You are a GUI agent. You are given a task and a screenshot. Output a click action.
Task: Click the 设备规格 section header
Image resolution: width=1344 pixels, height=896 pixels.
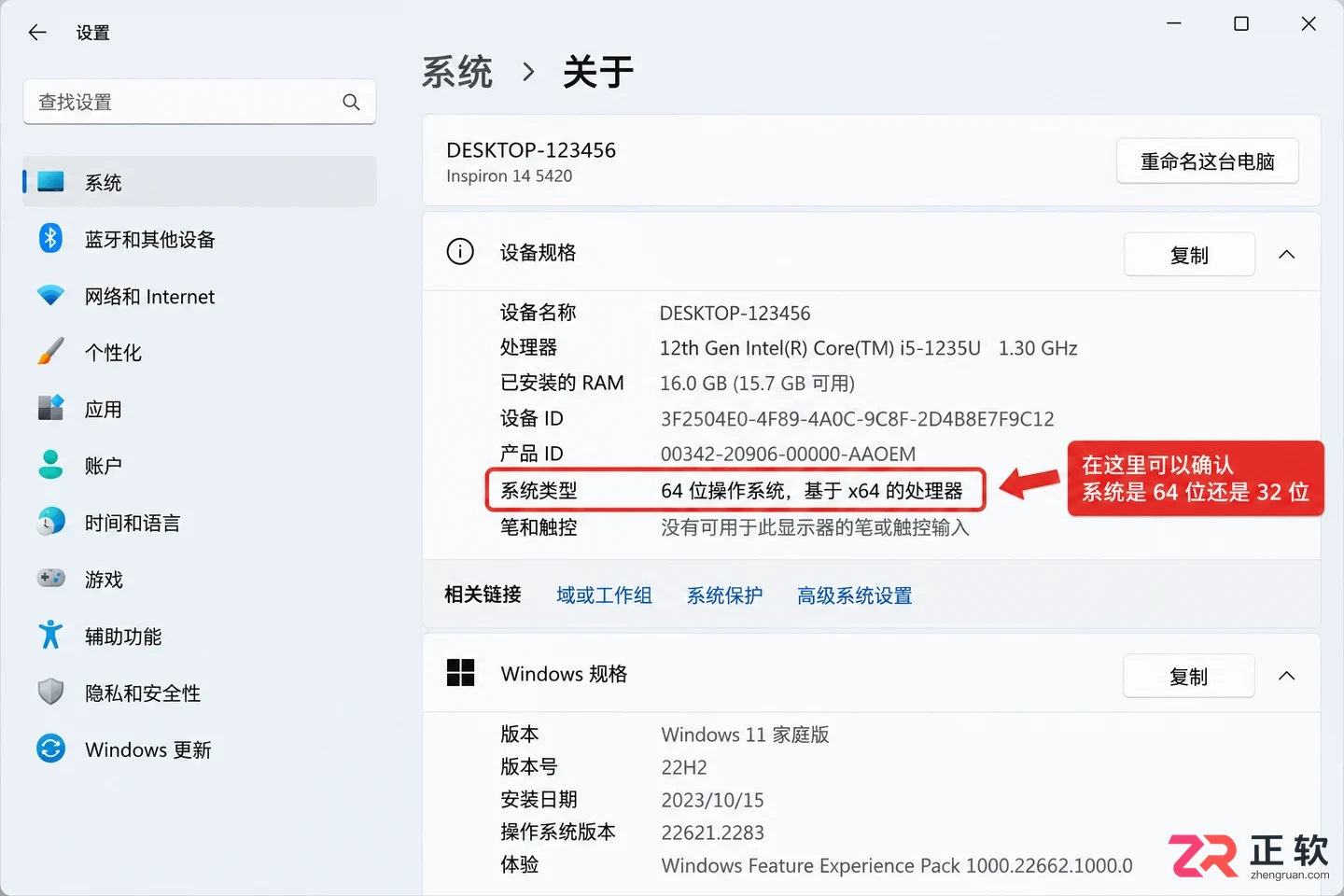point(871,252)
